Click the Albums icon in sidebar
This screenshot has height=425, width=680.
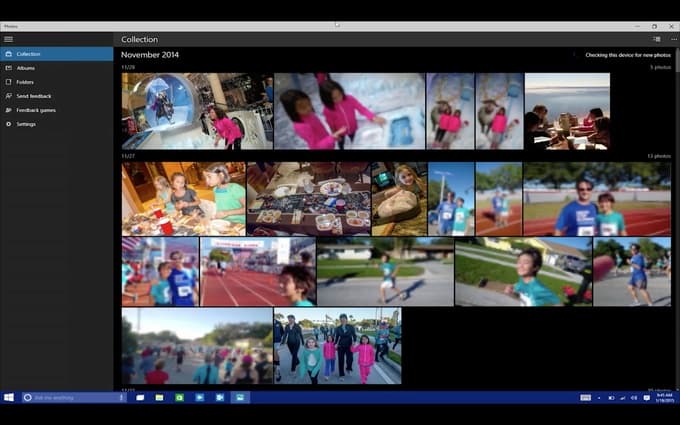8,68
